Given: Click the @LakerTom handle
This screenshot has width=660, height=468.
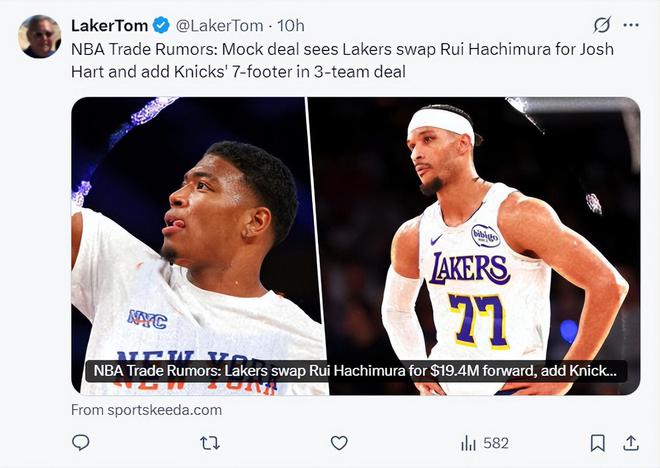Looking at the screenshot, I should [x=220, y=25].
